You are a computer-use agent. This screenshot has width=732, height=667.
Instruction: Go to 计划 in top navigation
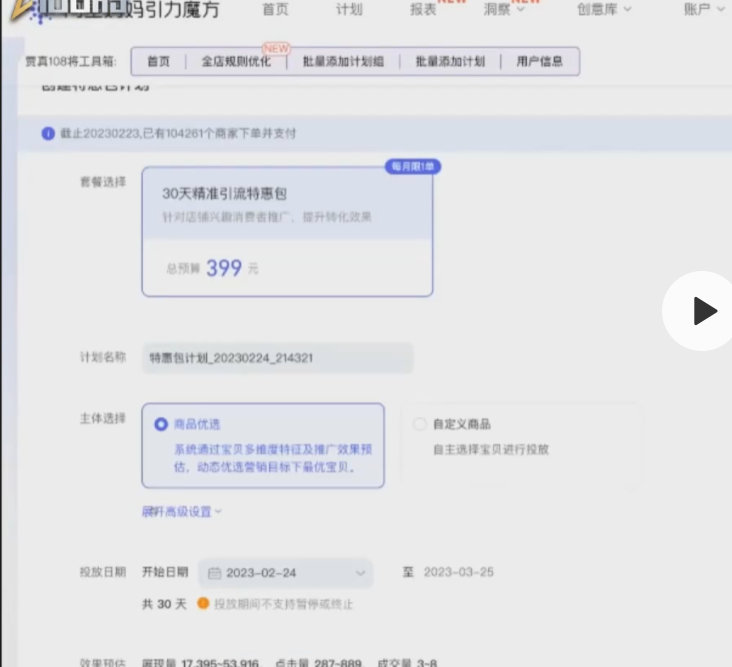[349, 10]
